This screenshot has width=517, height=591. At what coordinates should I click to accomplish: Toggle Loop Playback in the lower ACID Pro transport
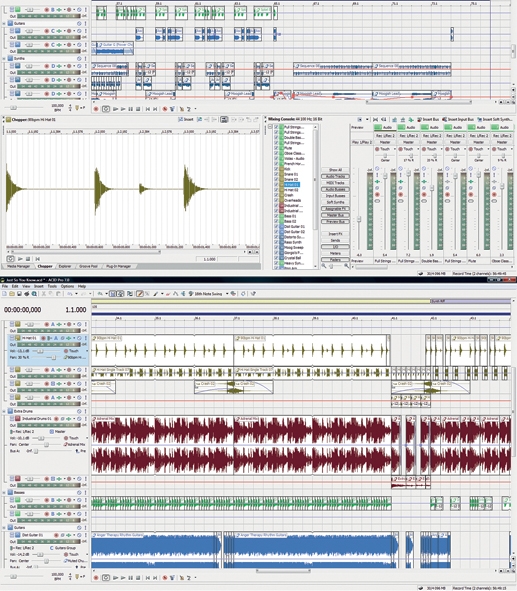click(x=106, y=577)
